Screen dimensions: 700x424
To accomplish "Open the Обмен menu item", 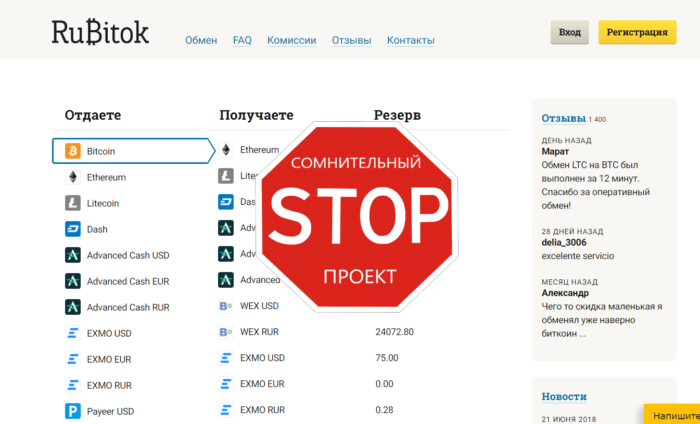I will click(200, 41).
